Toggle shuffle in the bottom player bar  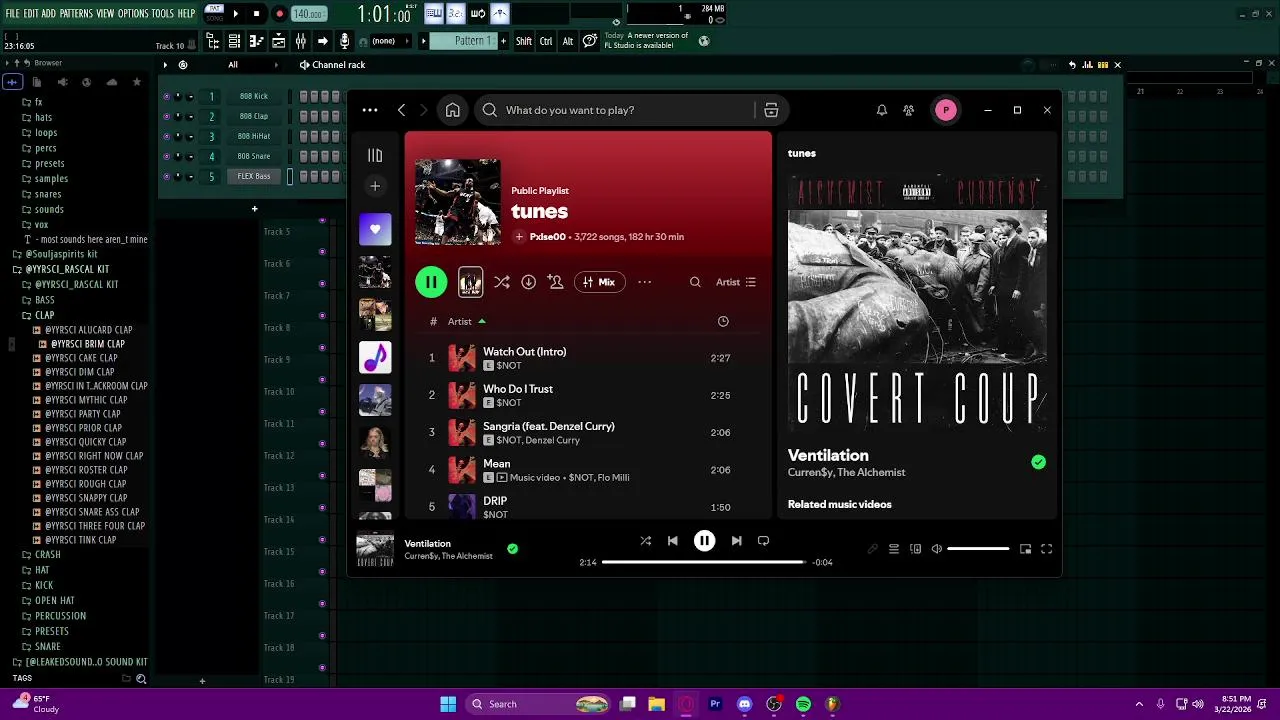(x=646, y=541)
